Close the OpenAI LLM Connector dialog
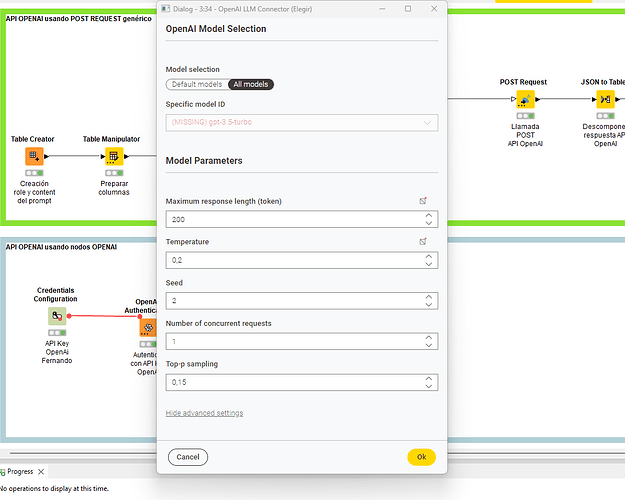625x500 pixels. (434, 8)
